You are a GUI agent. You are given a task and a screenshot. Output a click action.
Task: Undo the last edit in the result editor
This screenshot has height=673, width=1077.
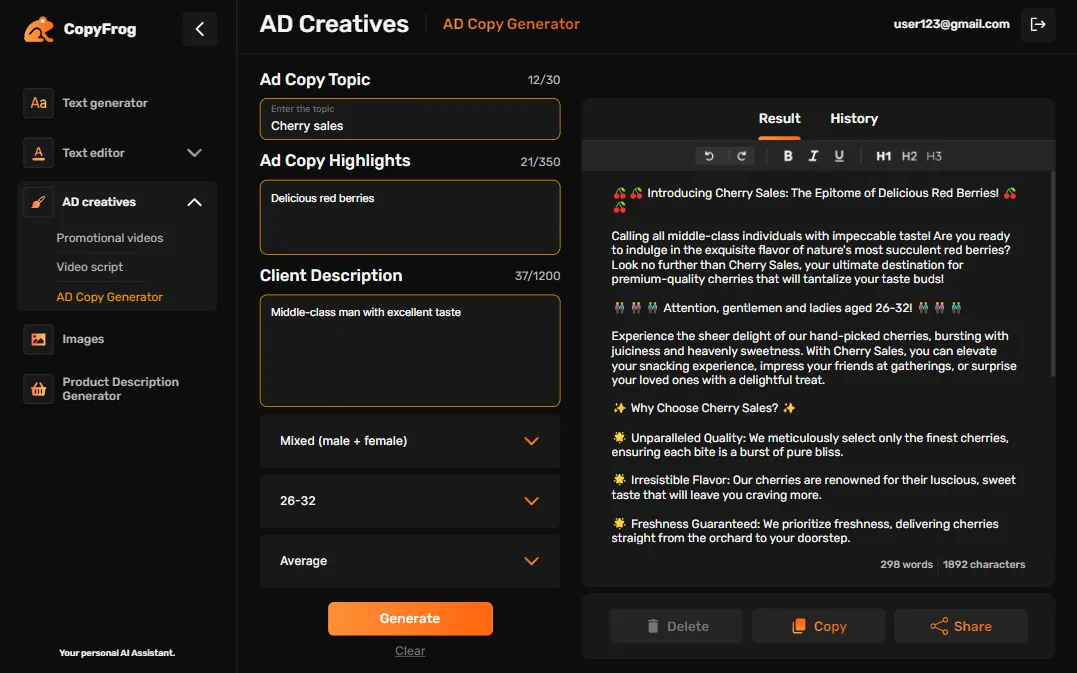(x=710, y=156)
